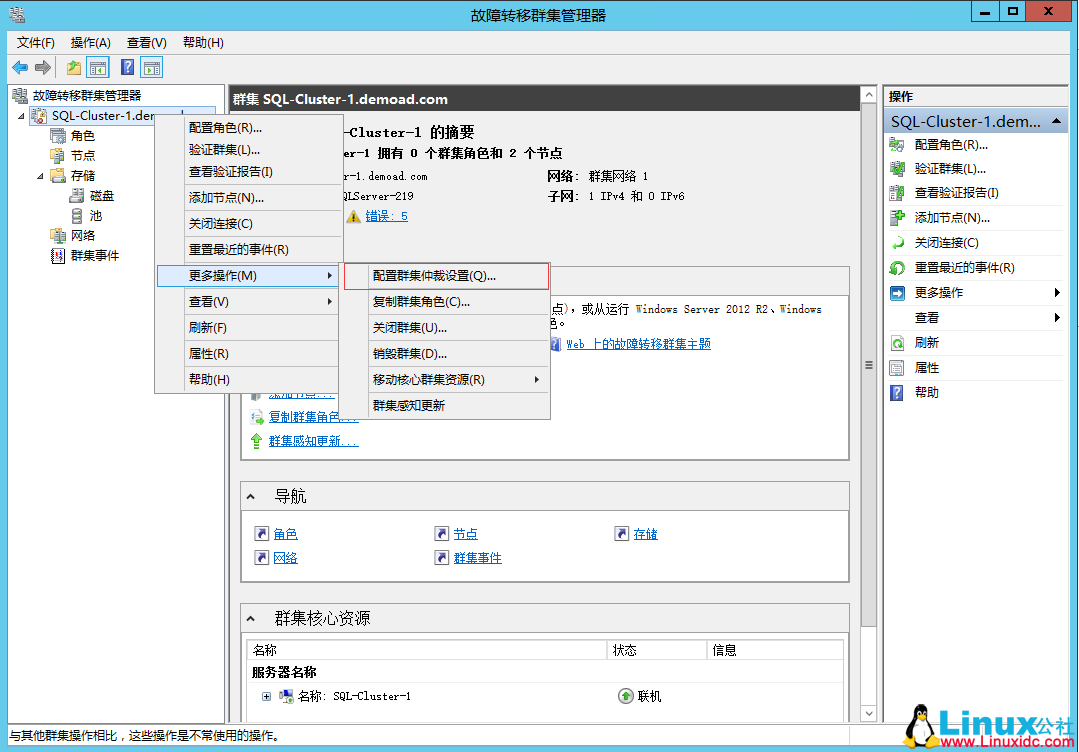The width and height of the screenshot is (1079, 752).
Task: Open Web 上的故障转移群集主题 link
Action: pos(638,344)
